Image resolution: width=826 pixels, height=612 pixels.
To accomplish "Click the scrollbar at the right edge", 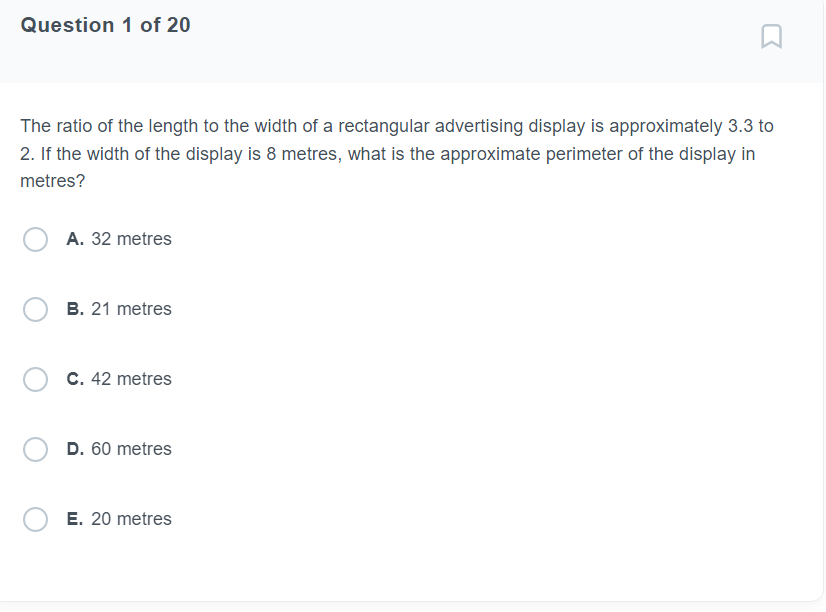I will coord(820,300).
